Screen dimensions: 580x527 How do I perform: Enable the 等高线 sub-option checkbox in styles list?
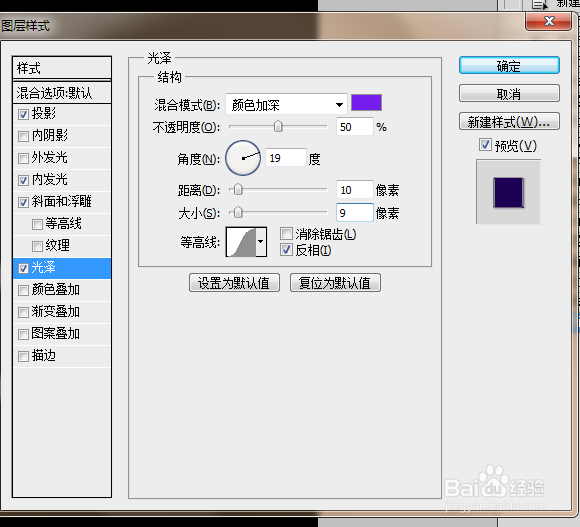pos(37,224)
